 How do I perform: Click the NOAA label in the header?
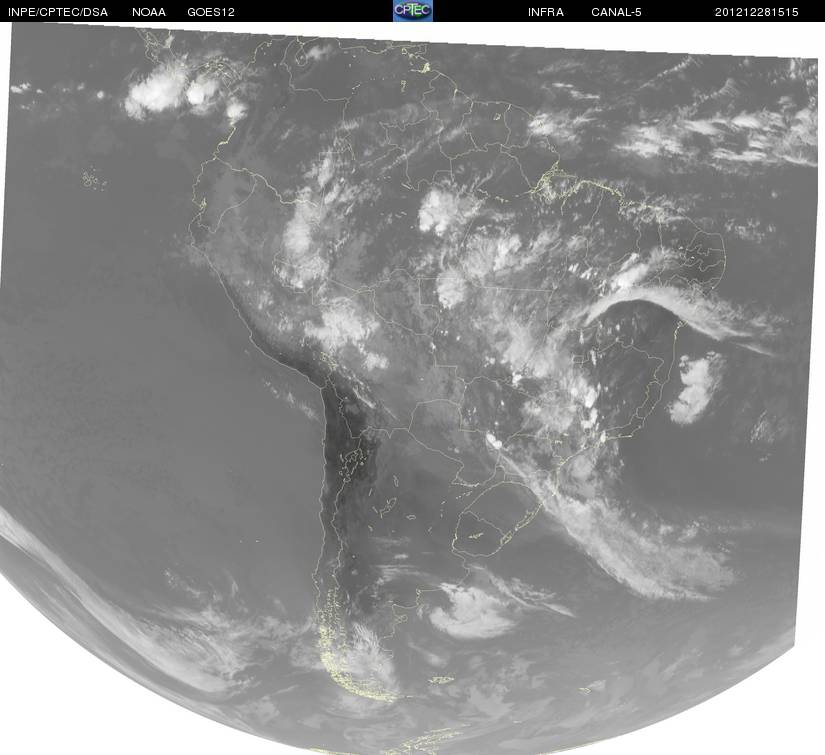[149, 12]
